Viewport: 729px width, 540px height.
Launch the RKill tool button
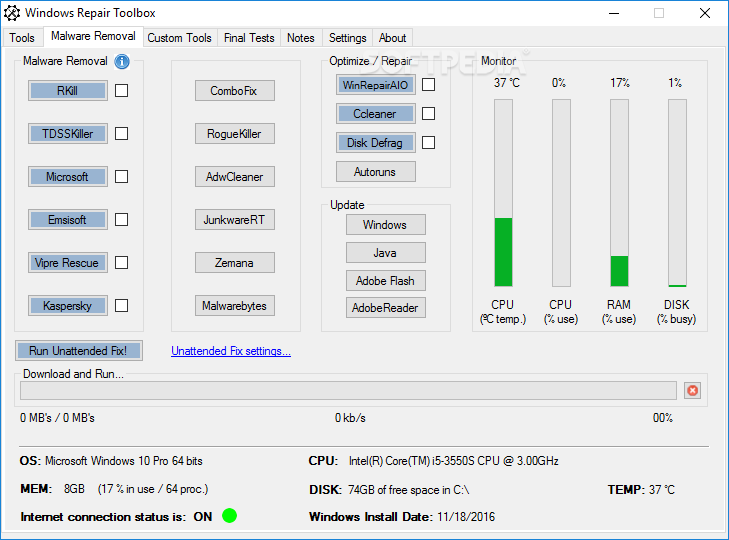(x=68, y=90)
